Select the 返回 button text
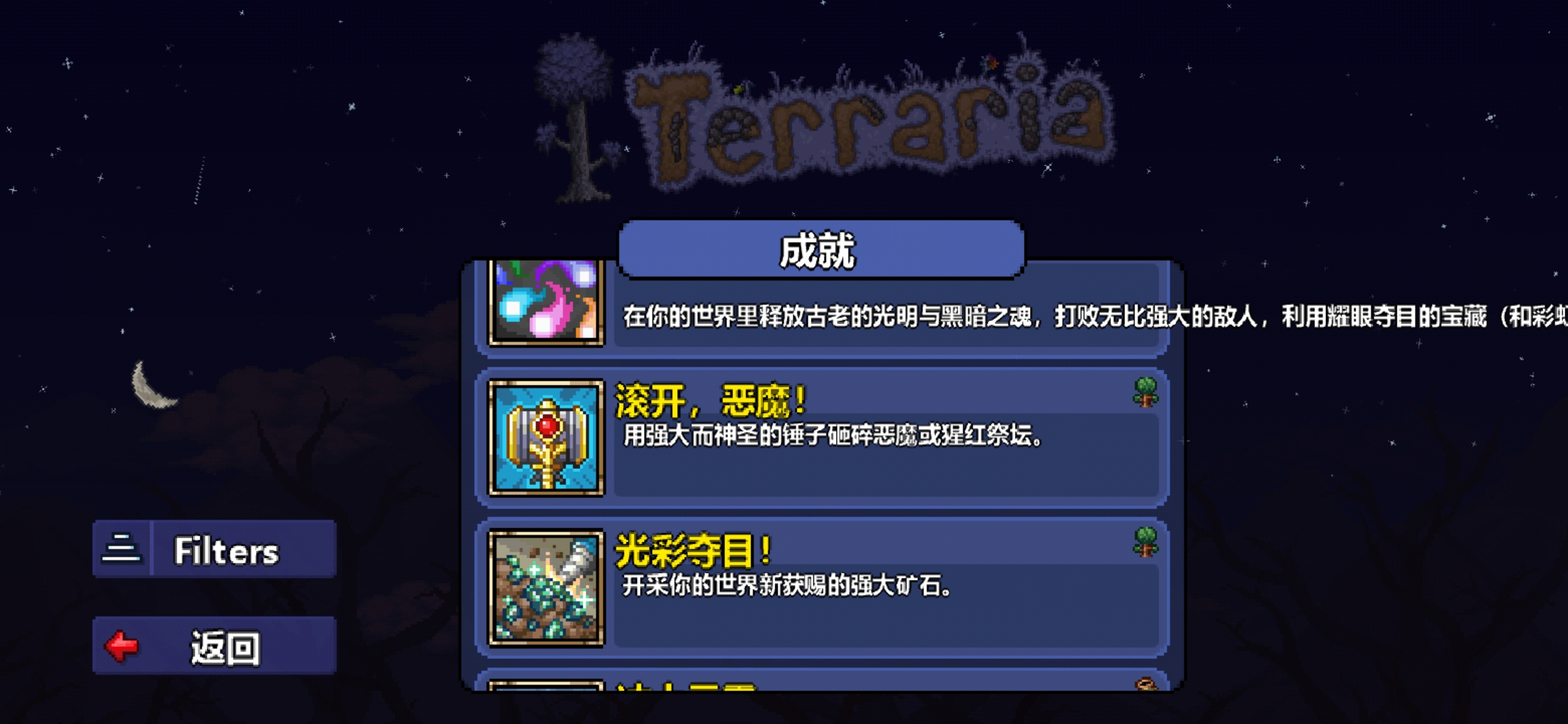The image size is (1568, 724). tap(225, 648)
